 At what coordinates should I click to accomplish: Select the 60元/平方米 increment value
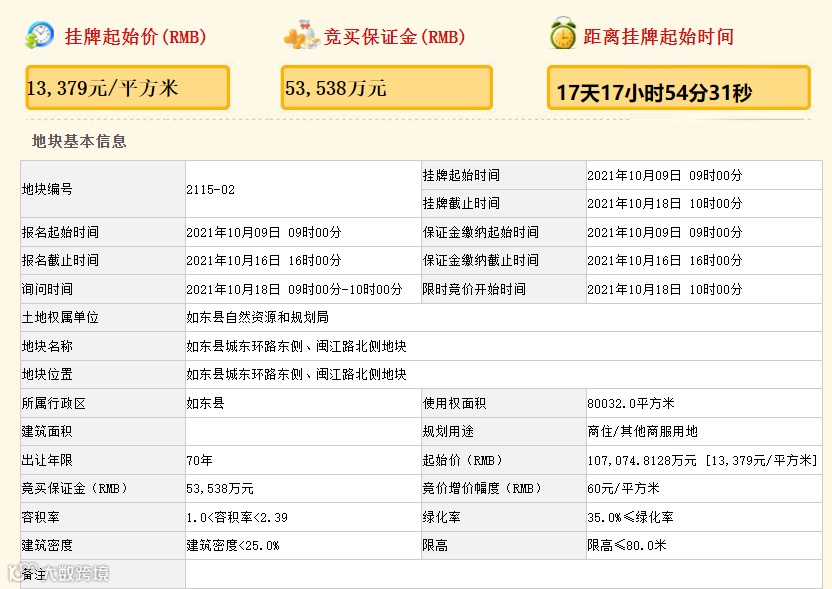point(623,488)
